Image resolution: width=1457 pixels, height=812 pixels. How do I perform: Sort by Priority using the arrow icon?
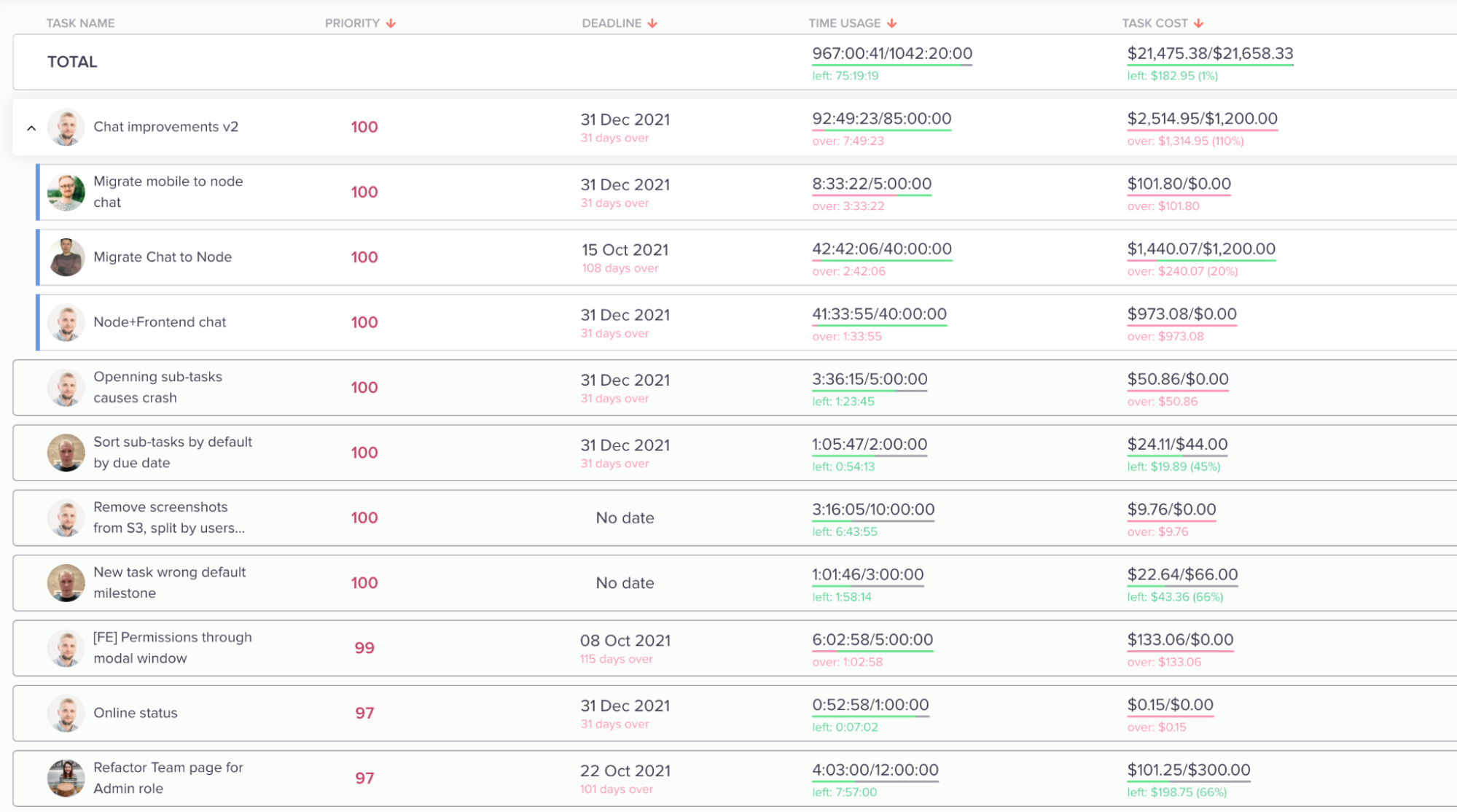[391, 23]
